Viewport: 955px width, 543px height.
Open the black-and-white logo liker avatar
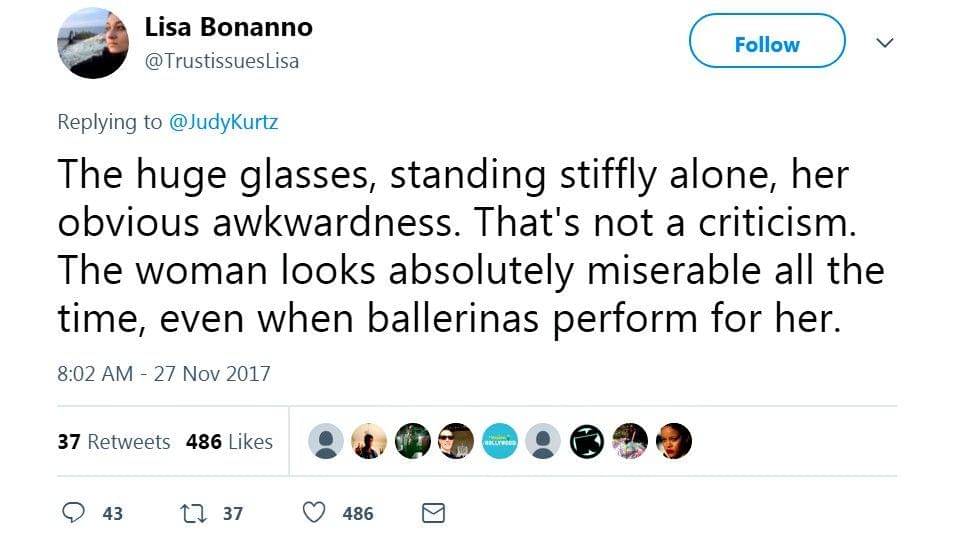(x=587, y=441)
